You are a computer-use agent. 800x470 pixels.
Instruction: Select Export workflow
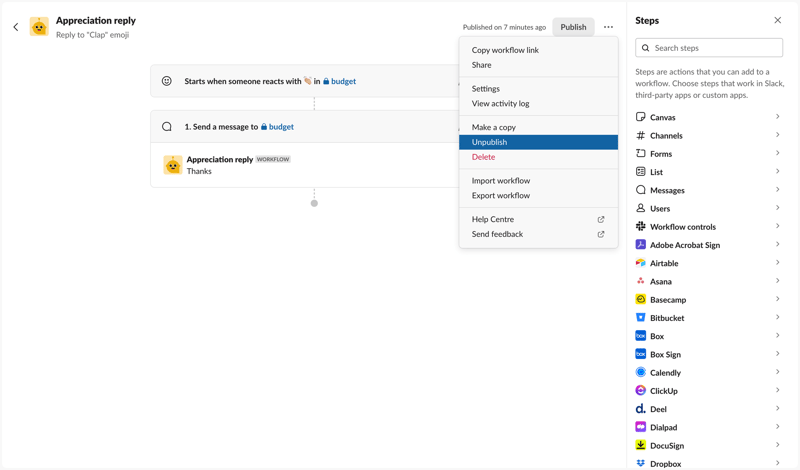pos(538,195)
